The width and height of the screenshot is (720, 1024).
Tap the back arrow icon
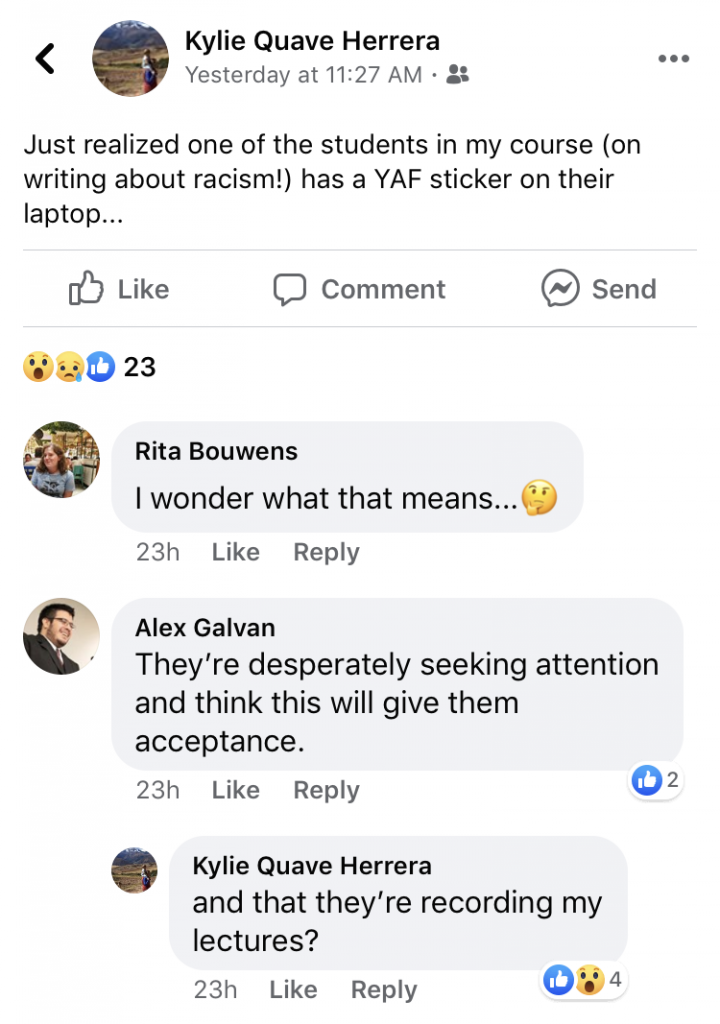44,59
